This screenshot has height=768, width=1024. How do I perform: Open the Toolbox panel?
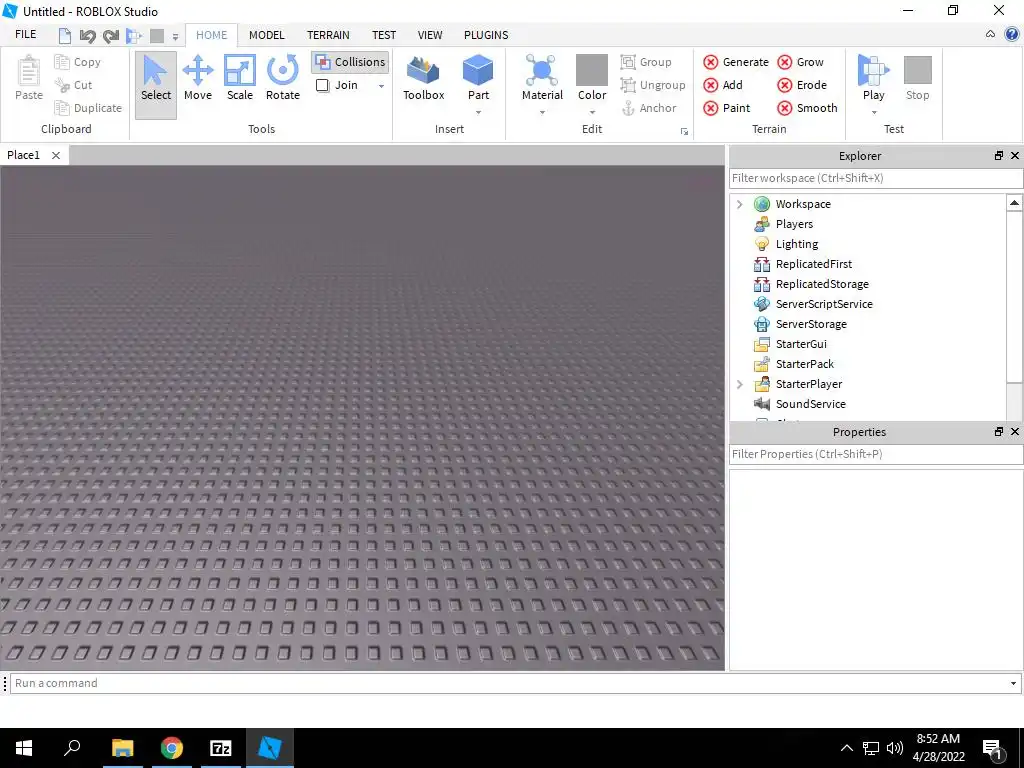(x=423, y=78)
